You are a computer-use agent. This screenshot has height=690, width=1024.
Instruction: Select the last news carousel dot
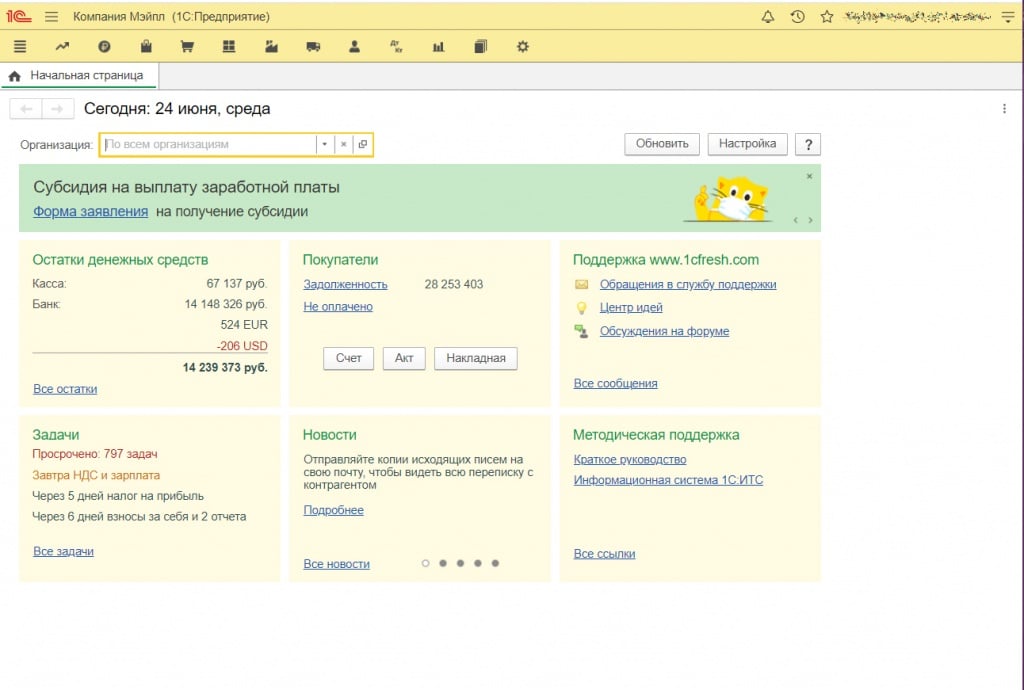click(495, 563)
